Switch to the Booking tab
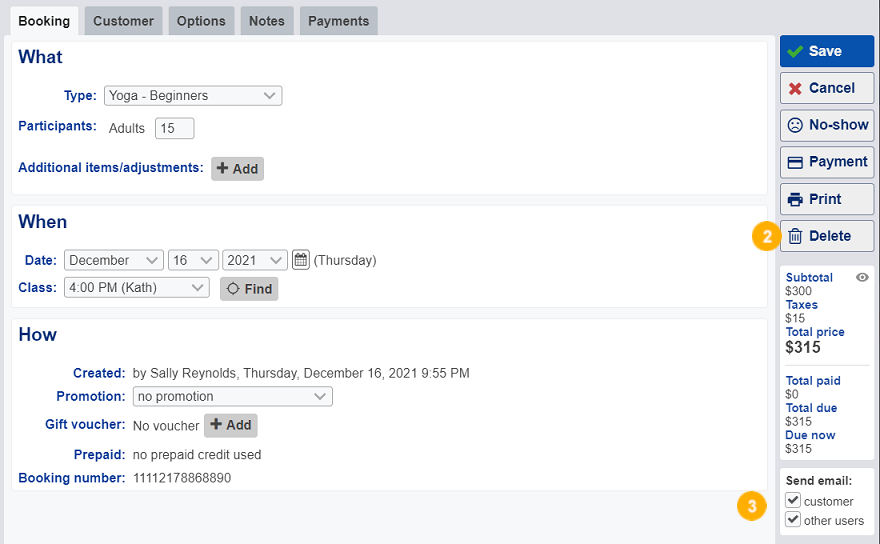Screen dimensions: 880x544 point(44,21)
